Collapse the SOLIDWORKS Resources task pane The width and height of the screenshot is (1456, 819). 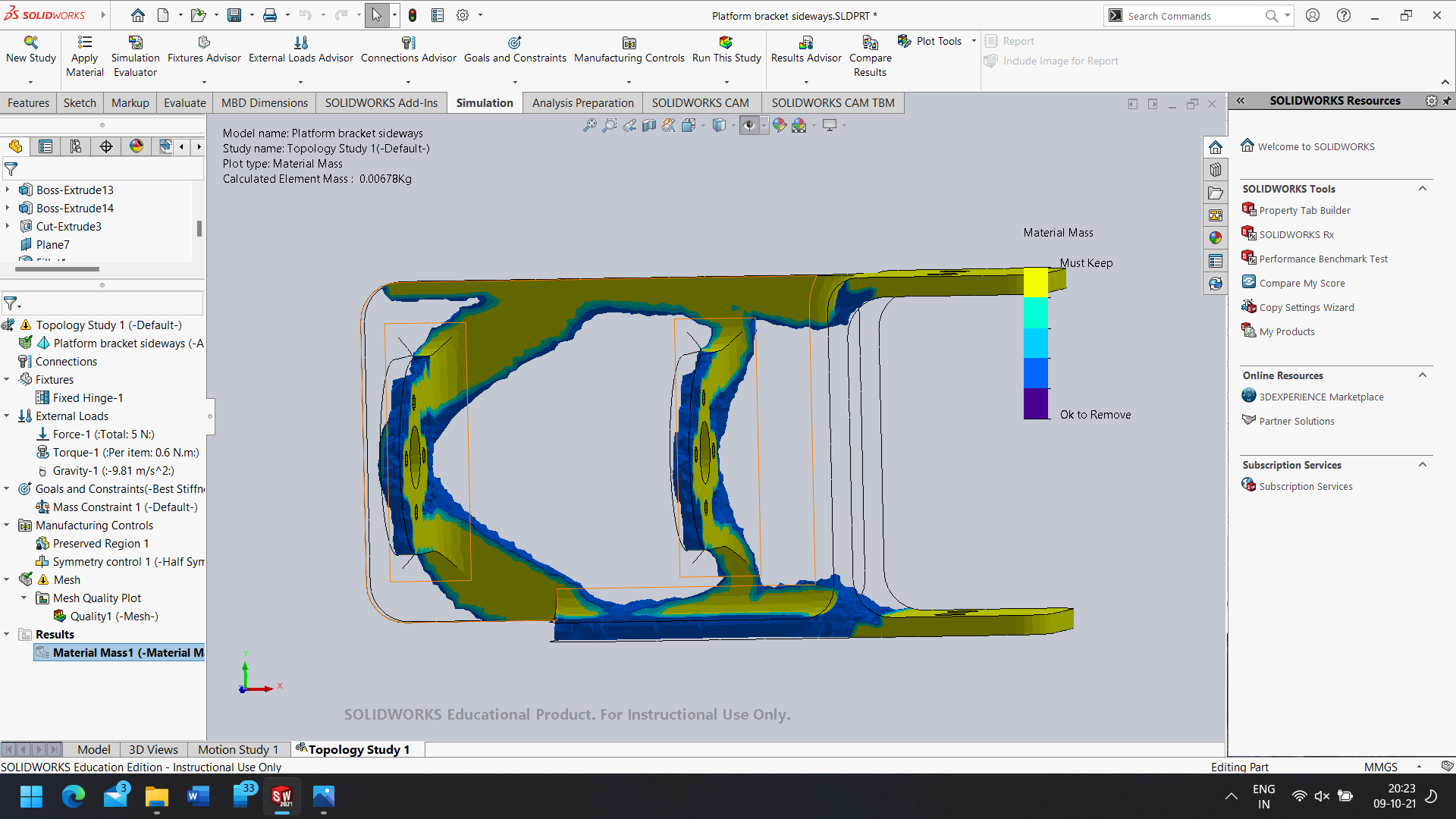pyautogui.click(x=1241, y=100)
